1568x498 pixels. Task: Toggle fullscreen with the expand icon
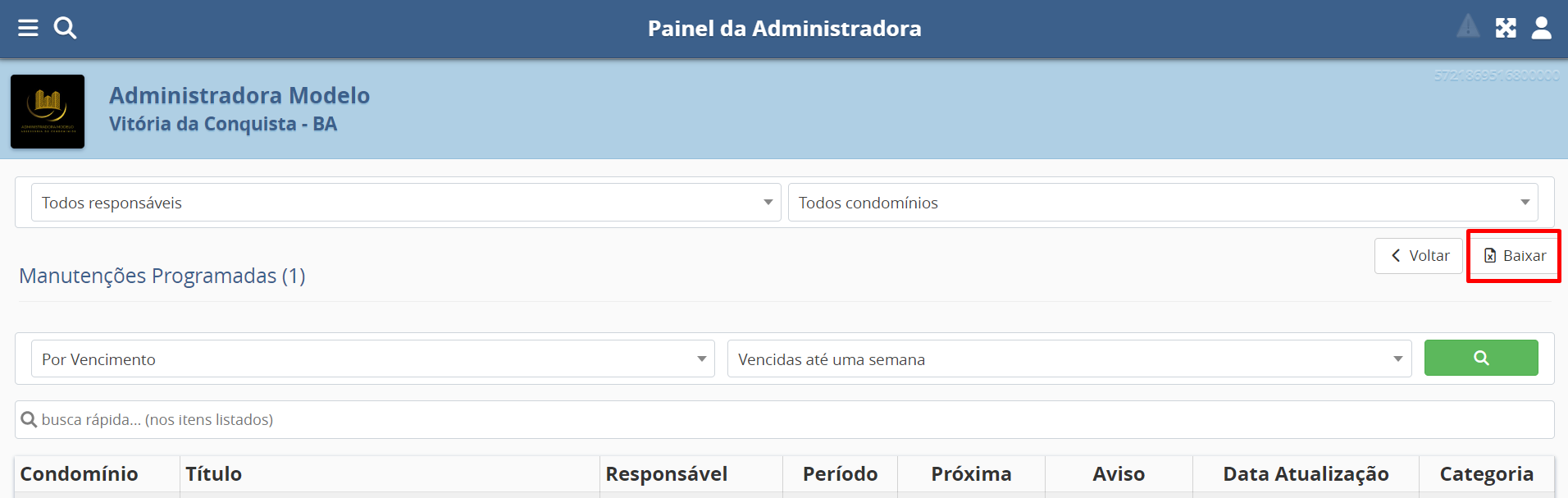click(1506, 29)
